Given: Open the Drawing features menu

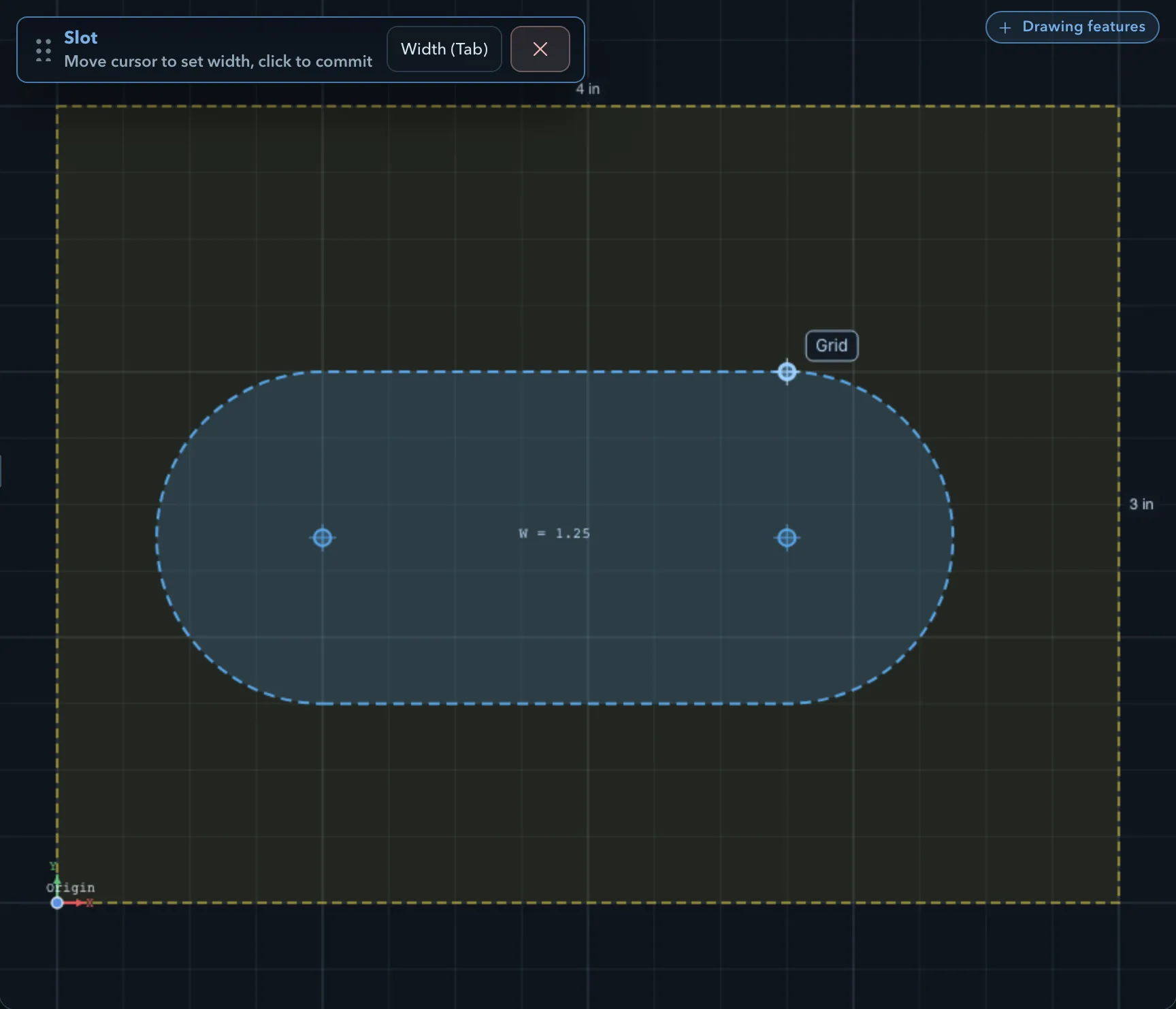Looking at the screenshot, I should point(1072,27).
